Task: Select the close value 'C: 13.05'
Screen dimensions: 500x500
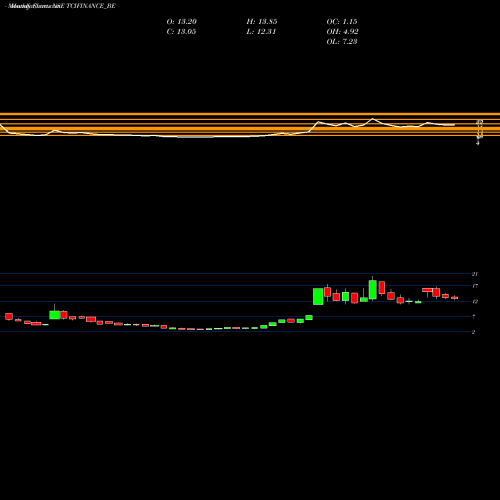Action: tap(181, 32)
